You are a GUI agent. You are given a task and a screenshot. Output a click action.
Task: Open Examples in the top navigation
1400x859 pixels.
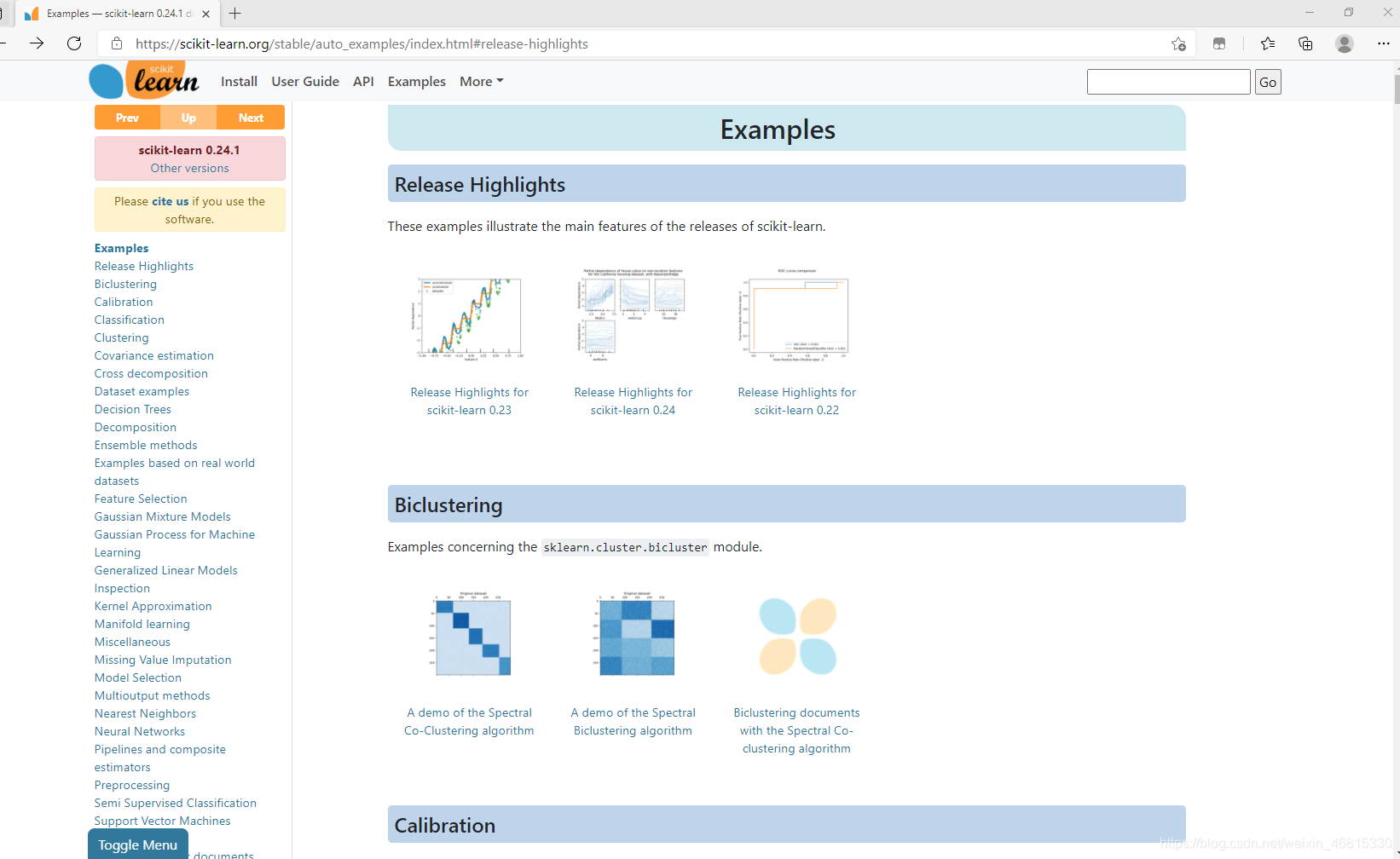point(417,82)
